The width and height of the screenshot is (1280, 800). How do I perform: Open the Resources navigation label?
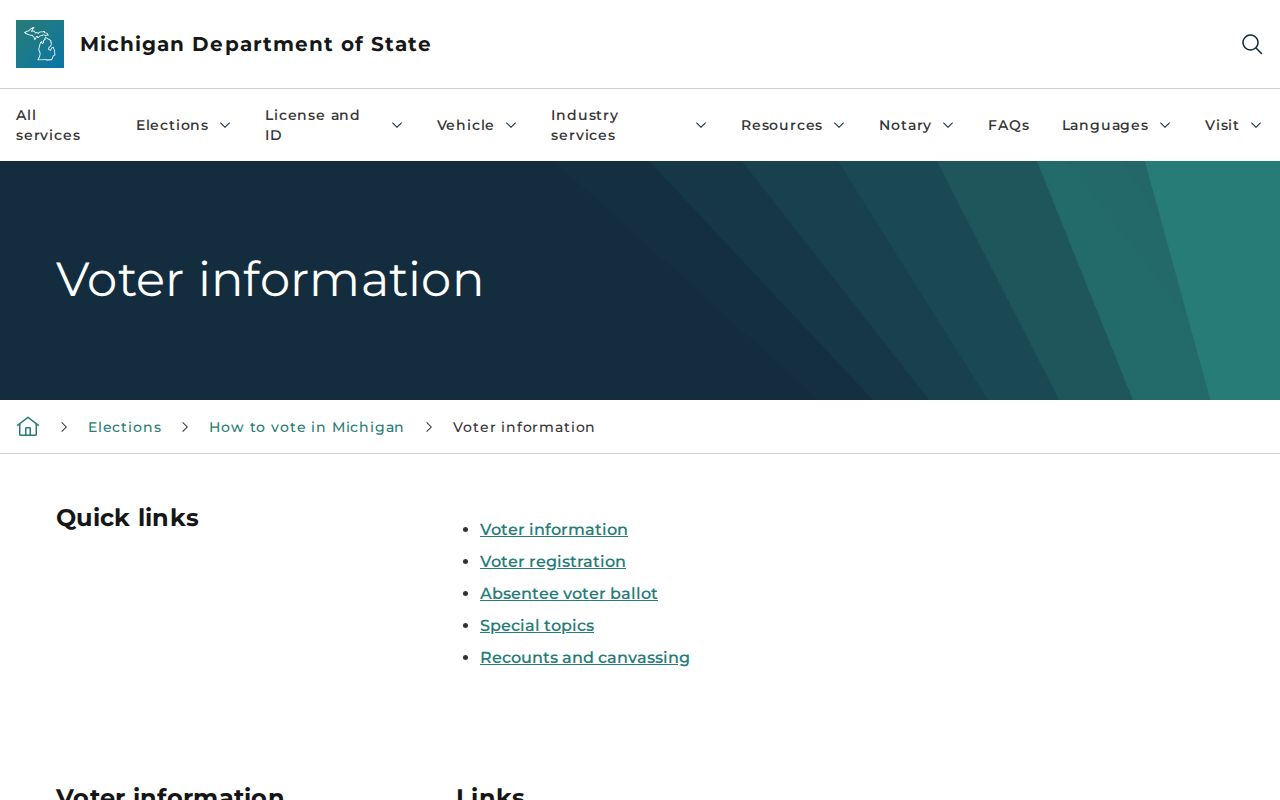781,125
